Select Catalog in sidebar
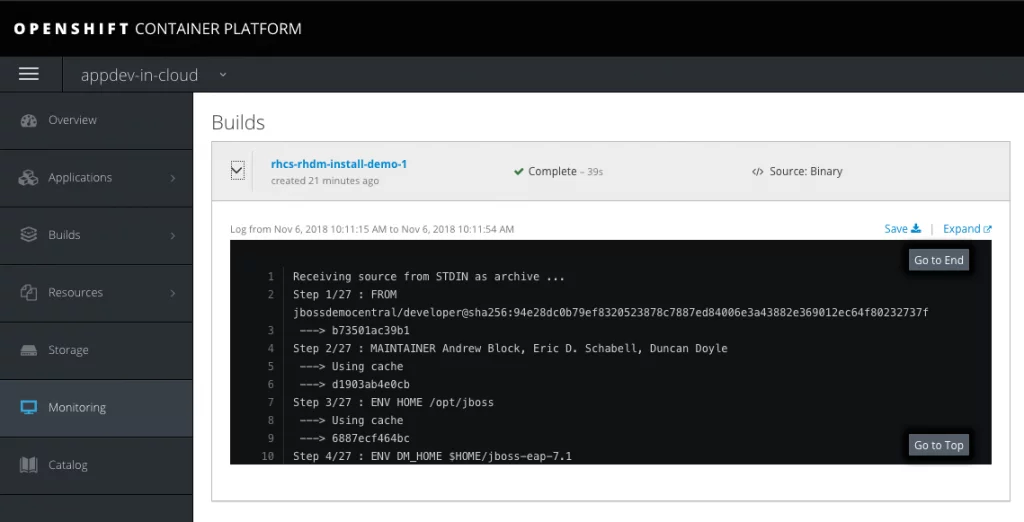The height and width of the screenshot is (522, 1024). pos(68,465)
